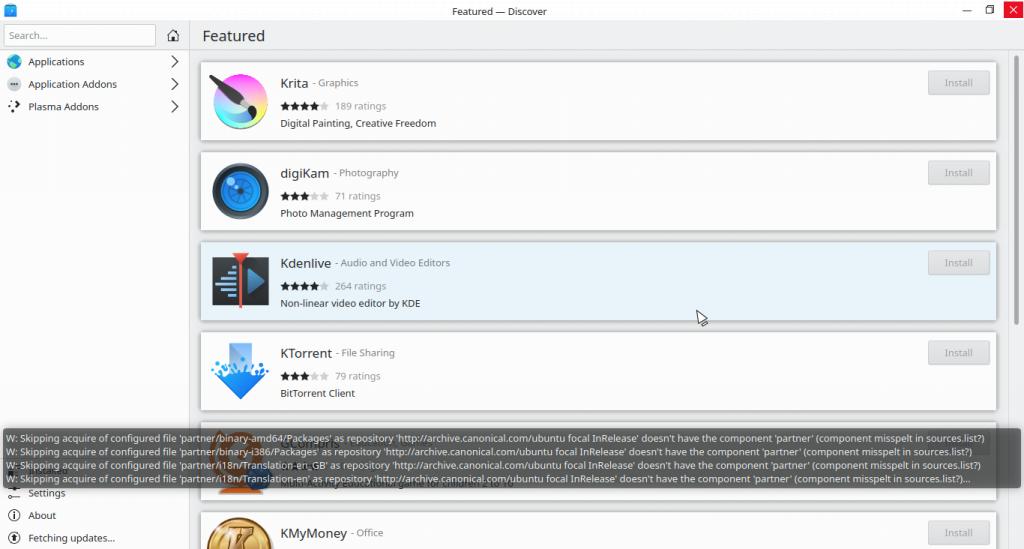Install Kdenlive
Screen dimensions: 1024x549
point(958,263)
